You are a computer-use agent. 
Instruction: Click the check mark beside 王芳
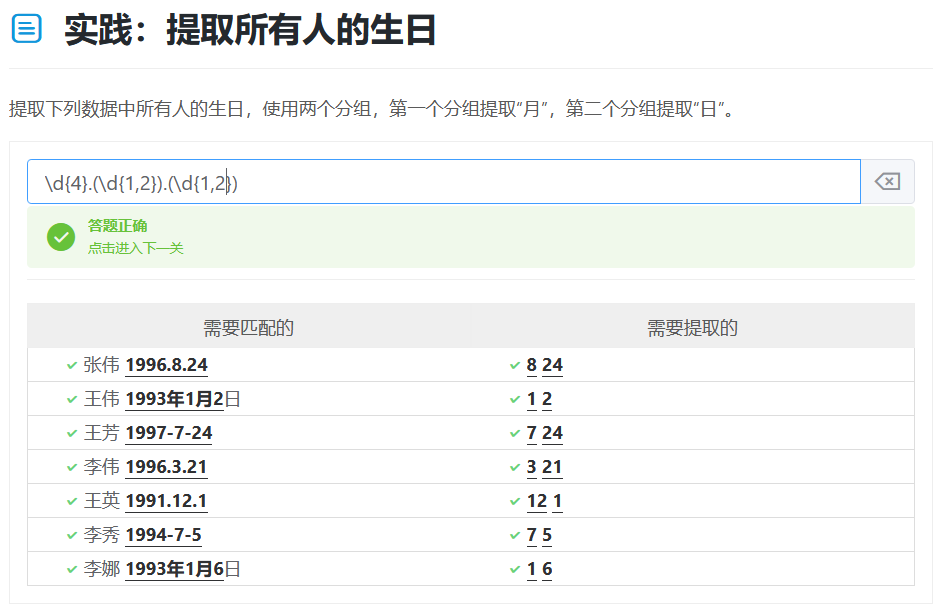click(x=72, y=434)
